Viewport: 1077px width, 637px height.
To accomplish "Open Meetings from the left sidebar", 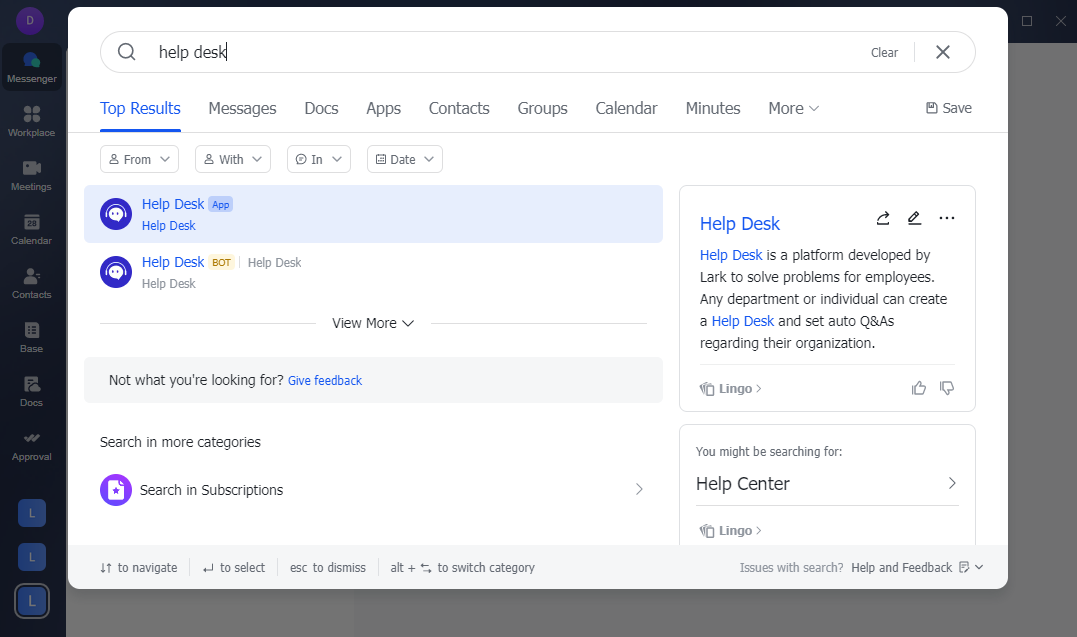I will click(31, 175).
